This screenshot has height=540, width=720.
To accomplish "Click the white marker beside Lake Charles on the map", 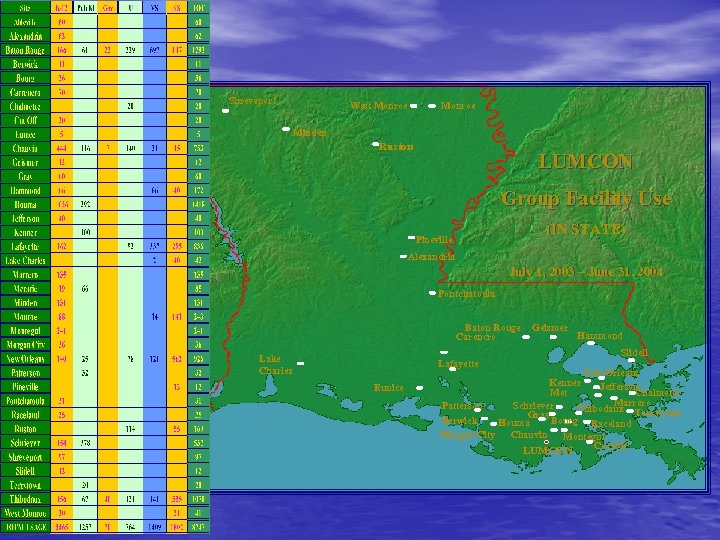I will click(300, 363).
